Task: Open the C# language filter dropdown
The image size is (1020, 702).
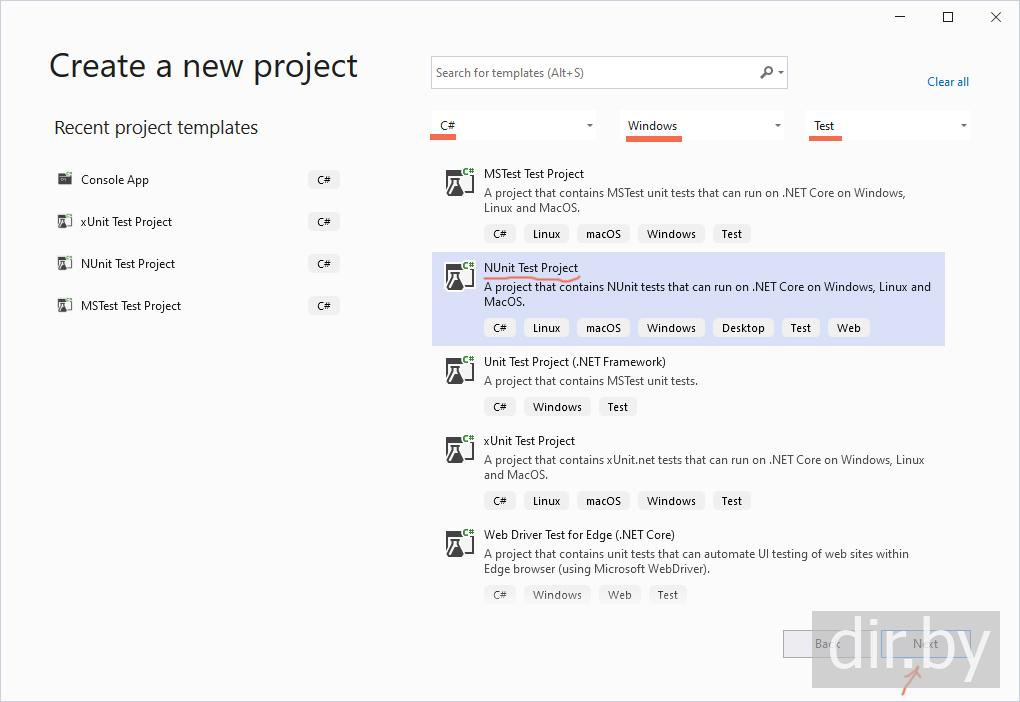Action: coord(589,126)
